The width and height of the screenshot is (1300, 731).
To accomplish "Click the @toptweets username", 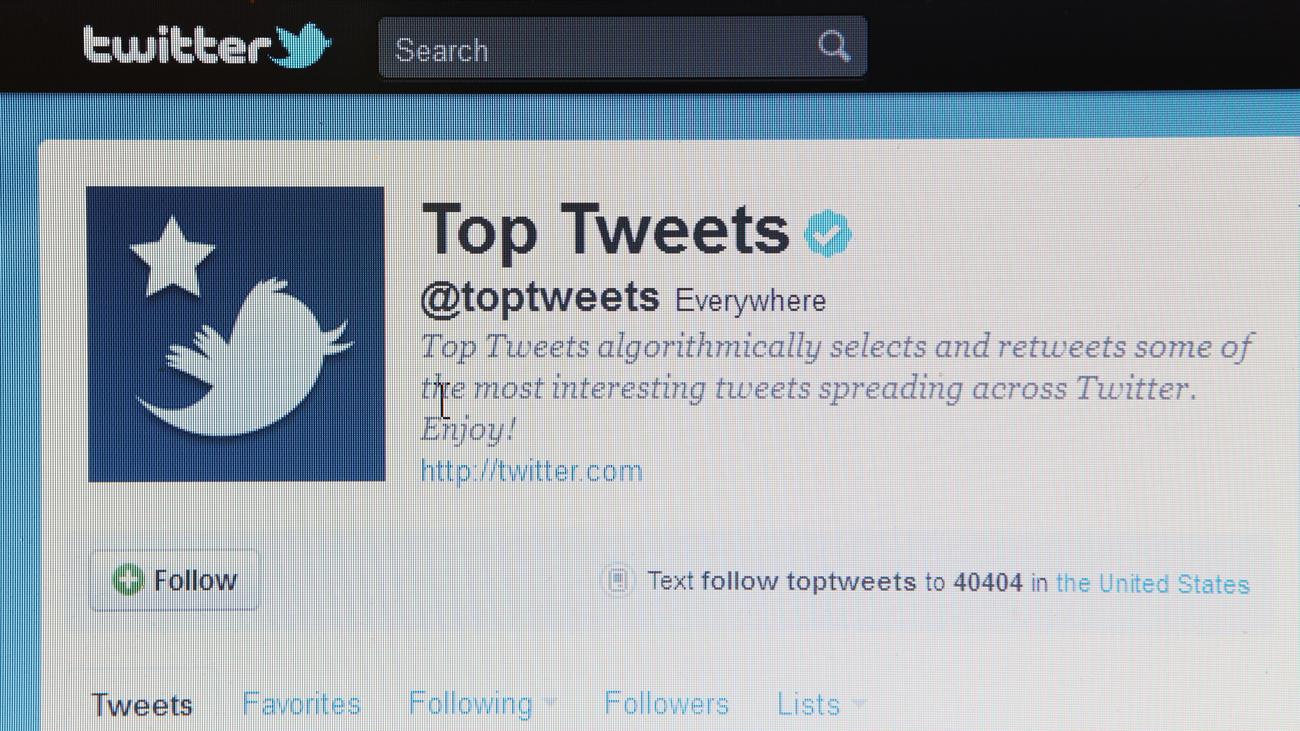I will click(540, 298).
